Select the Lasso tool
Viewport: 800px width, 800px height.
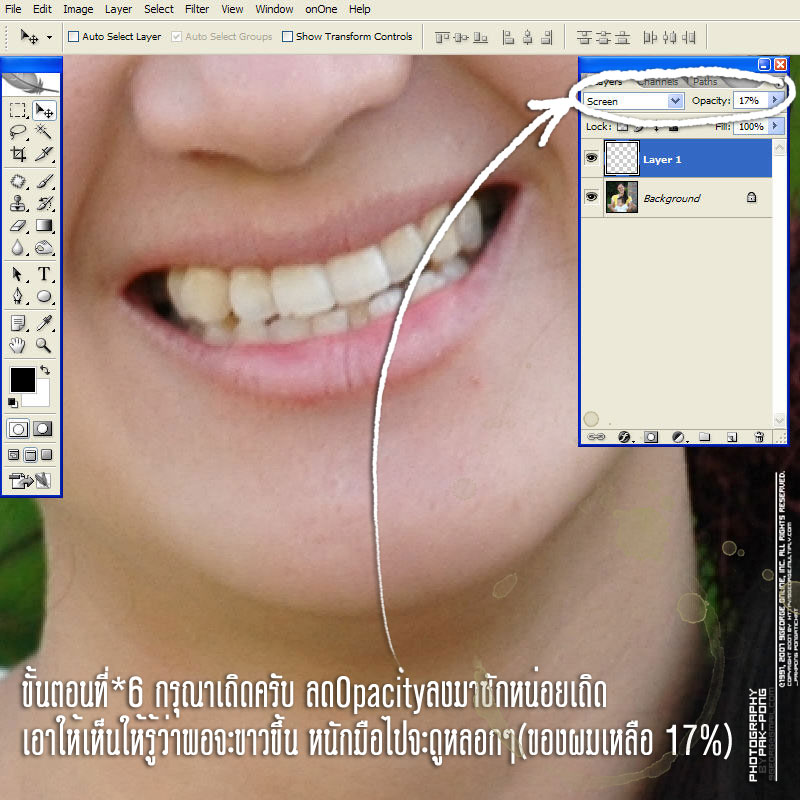(18, 132)
